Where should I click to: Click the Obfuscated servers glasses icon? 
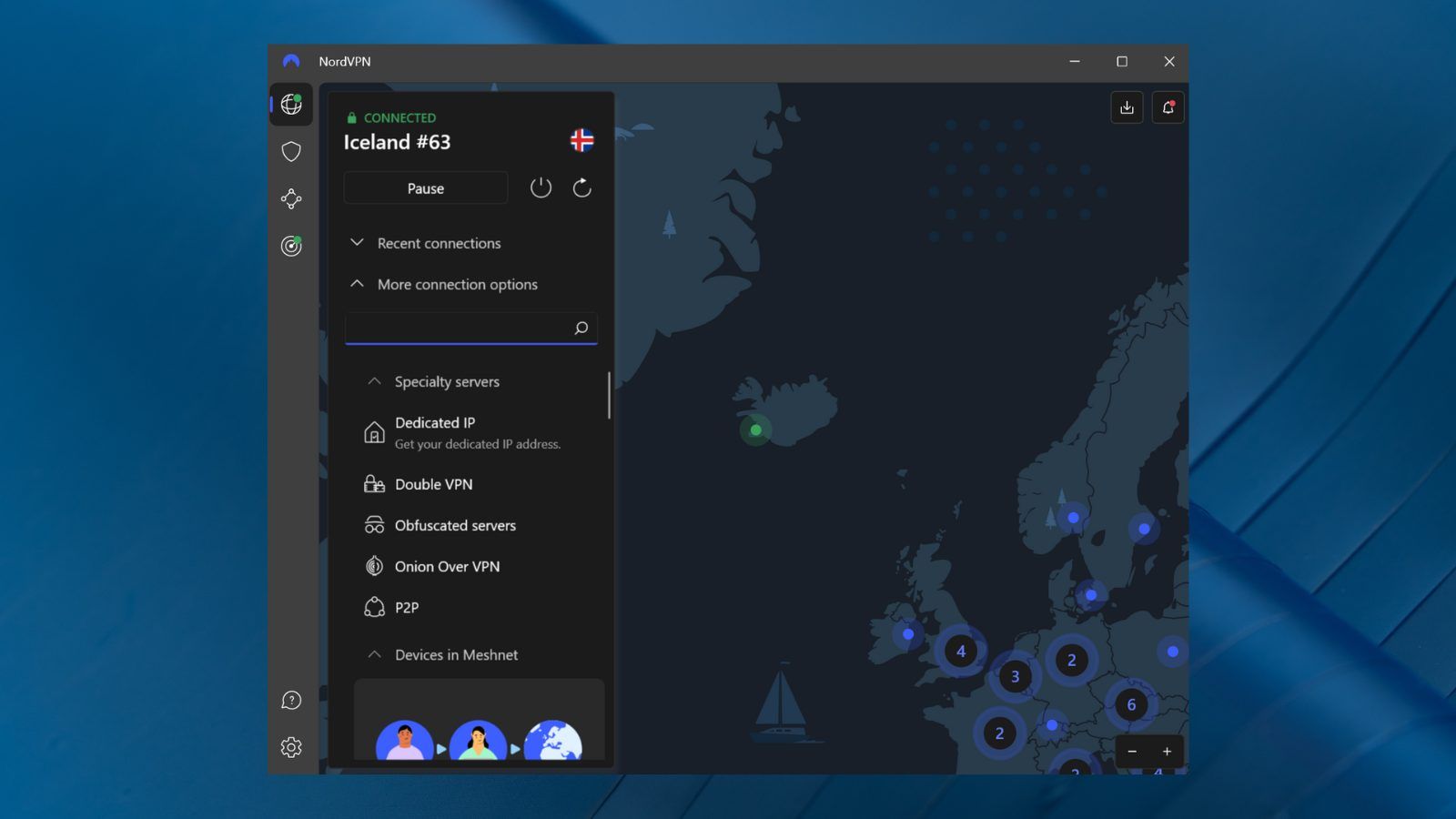(x=374, y=525)
